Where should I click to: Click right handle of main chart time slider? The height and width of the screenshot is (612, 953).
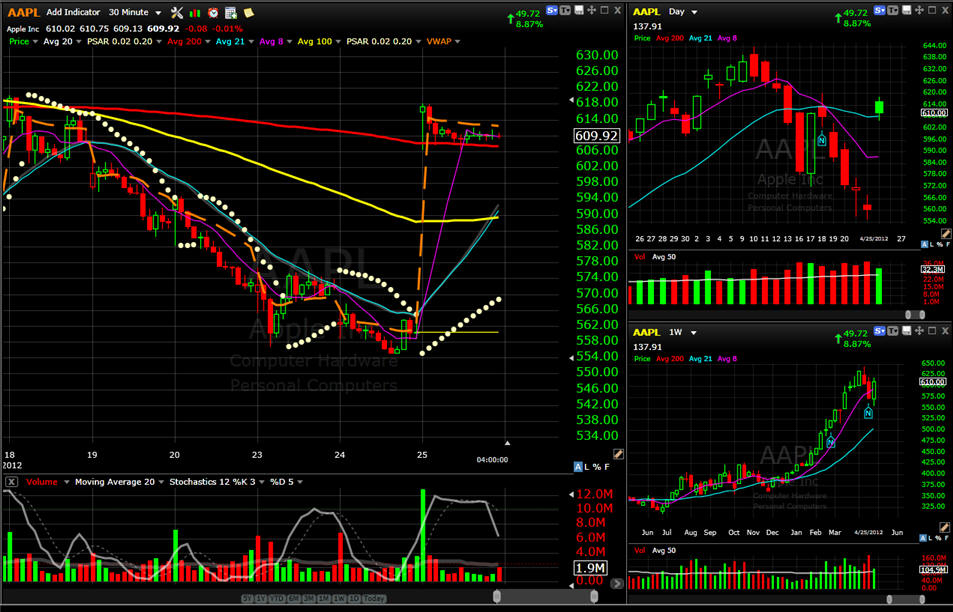coord(594,596)
